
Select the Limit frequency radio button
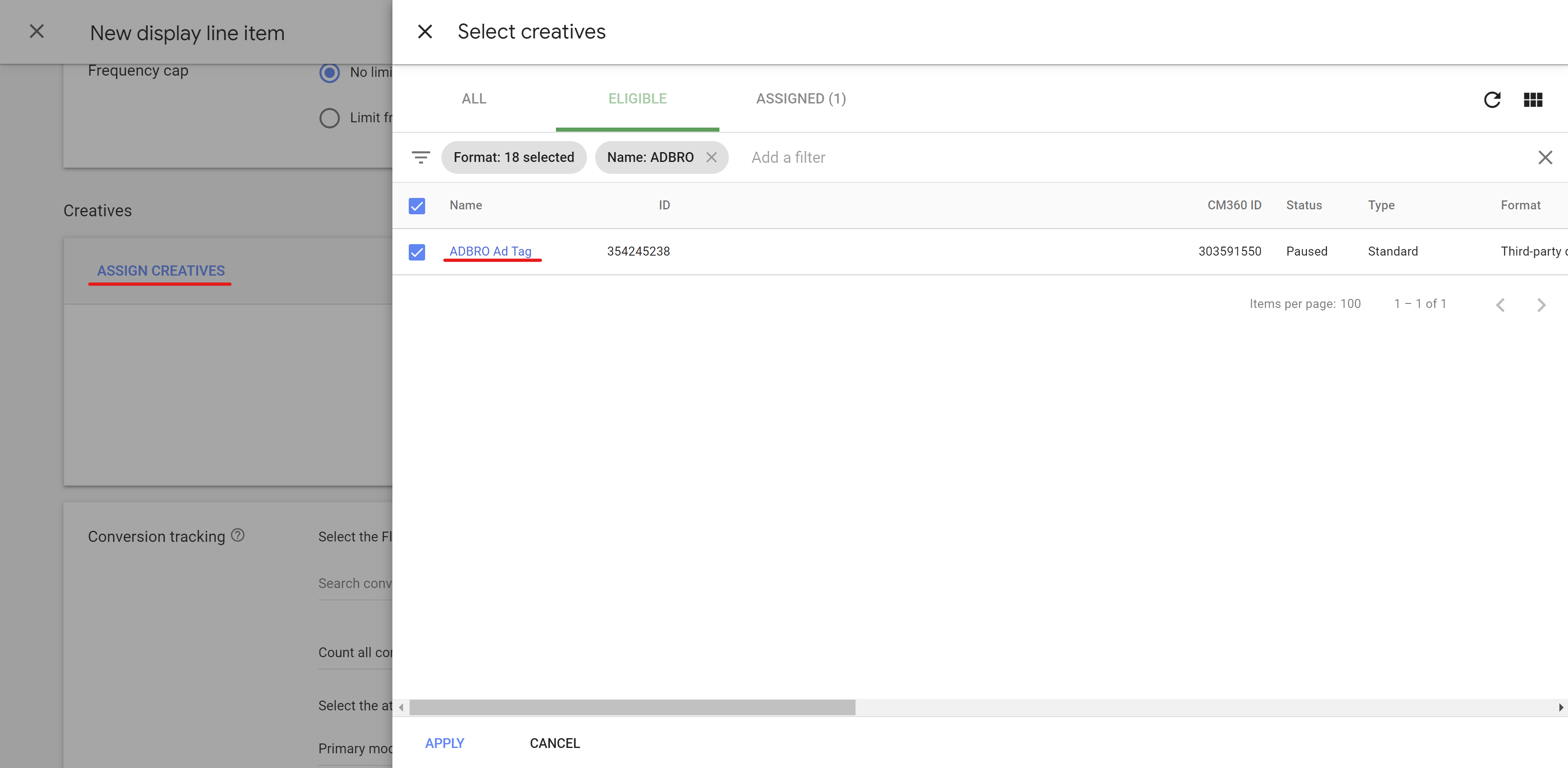pos(329,117)
